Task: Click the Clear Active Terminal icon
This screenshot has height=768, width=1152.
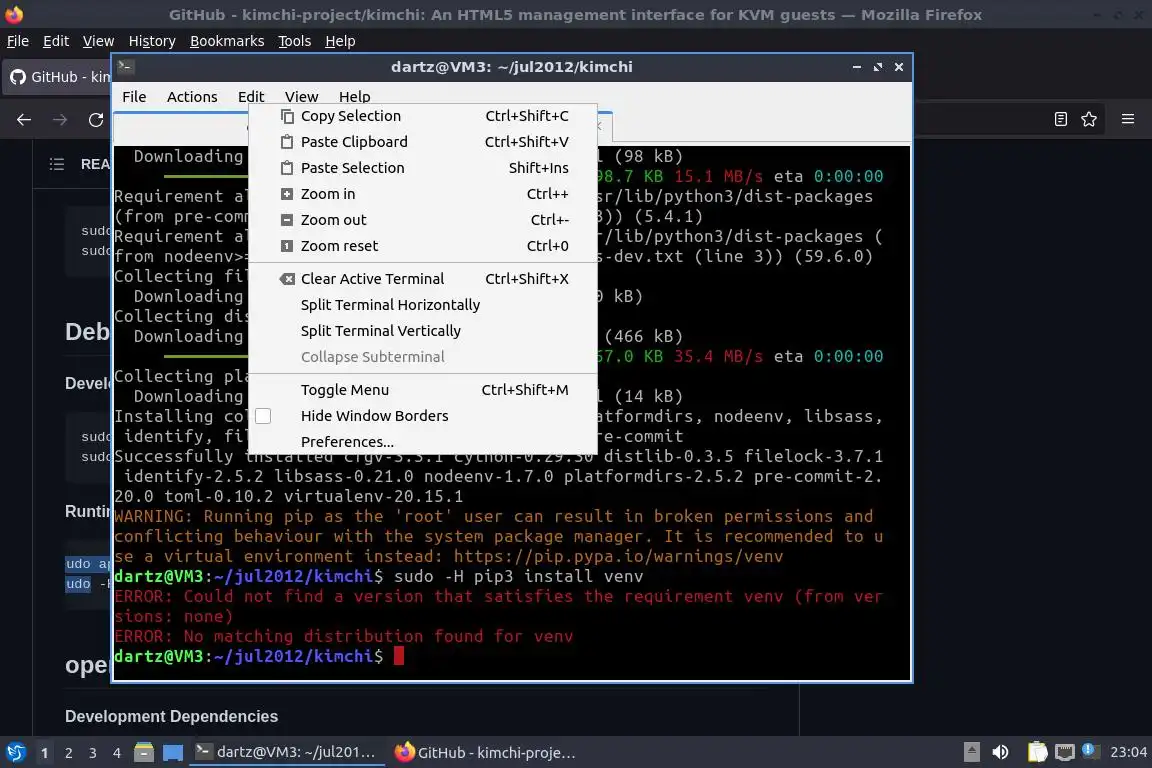Action: pyautogui.click(x=287, y=279)
